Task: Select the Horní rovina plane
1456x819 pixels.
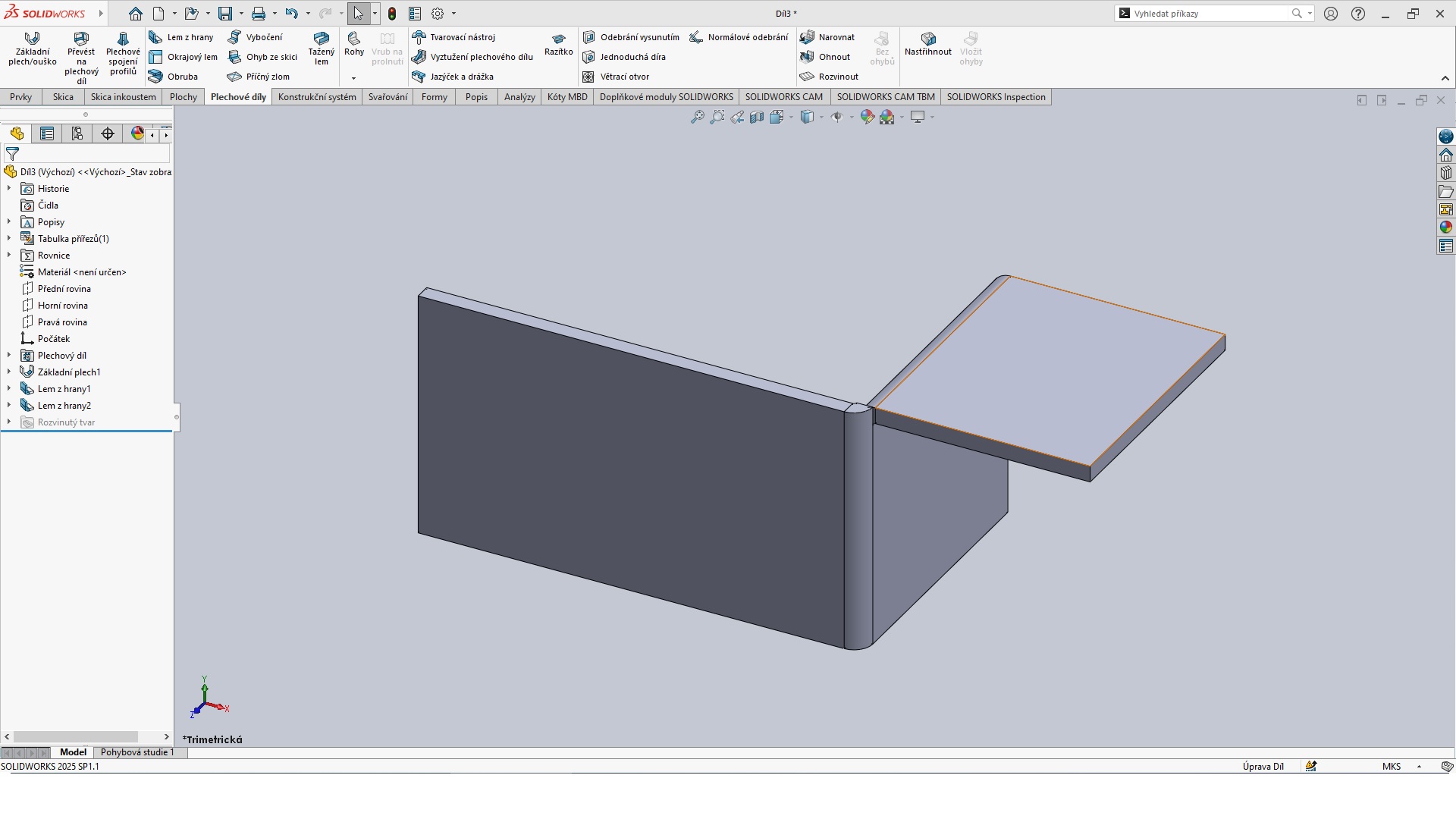Action: (63, 306)
